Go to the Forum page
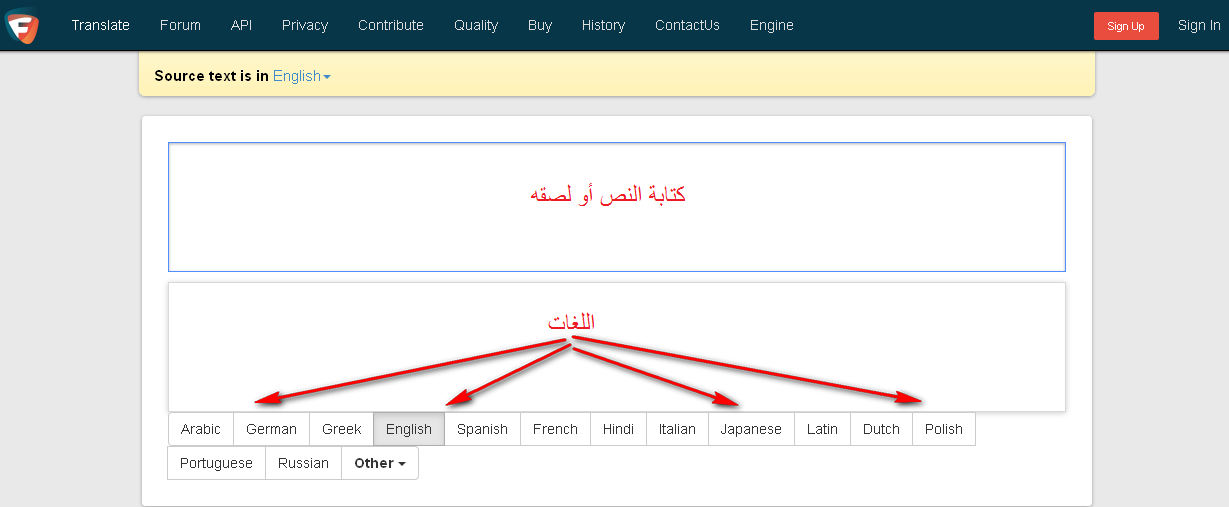The height and width of the screenshot is (507, 1229). (180, 25)
